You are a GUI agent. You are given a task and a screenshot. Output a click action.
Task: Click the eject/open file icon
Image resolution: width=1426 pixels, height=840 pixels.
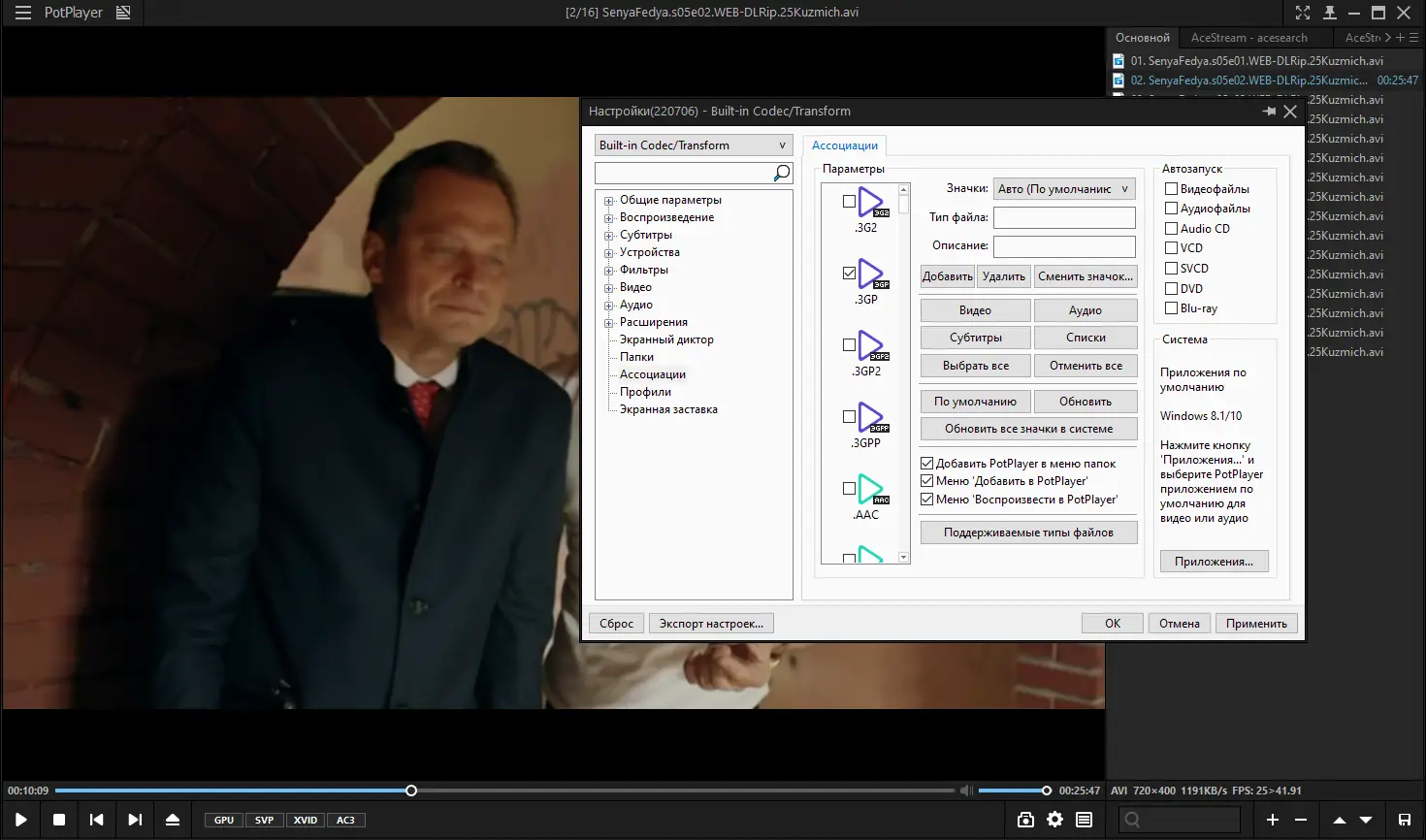(x=173, y=820)
